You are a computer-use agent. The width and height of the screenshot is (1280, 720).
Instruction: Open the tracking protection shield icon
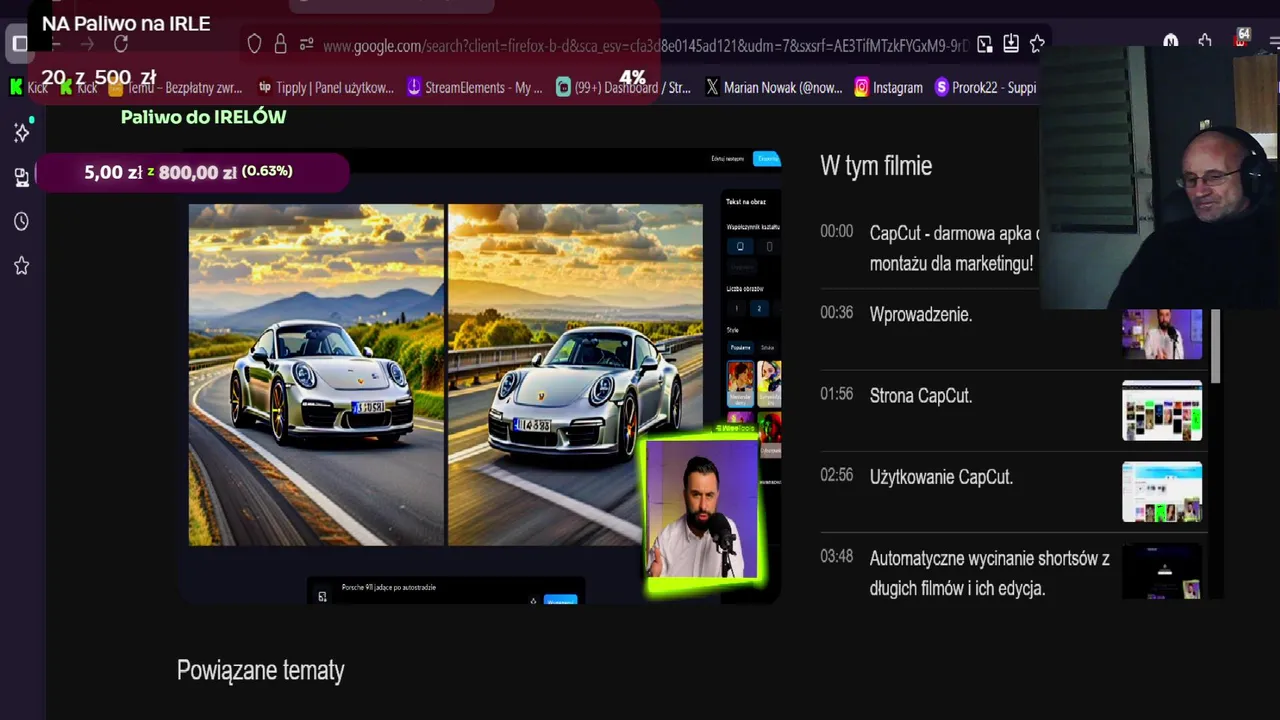pos(254,44)
